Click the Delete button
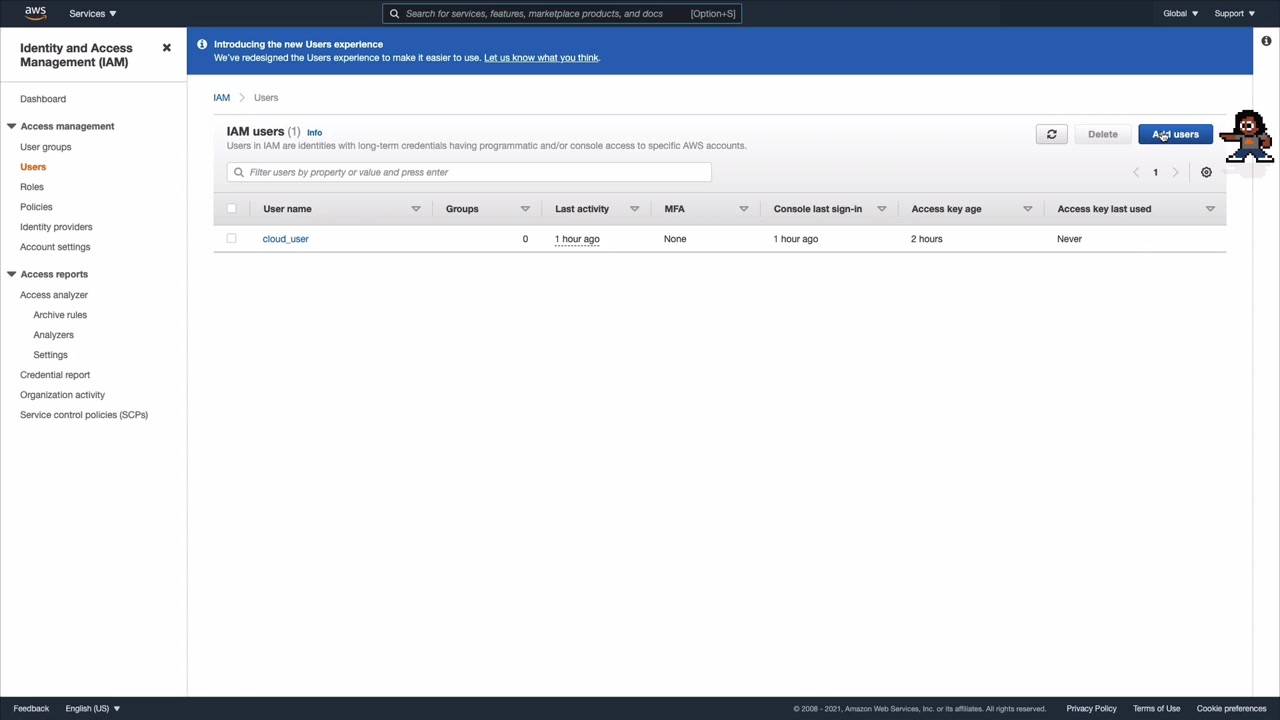Viewport: 1280px width, 720px height. (1103, 134)
